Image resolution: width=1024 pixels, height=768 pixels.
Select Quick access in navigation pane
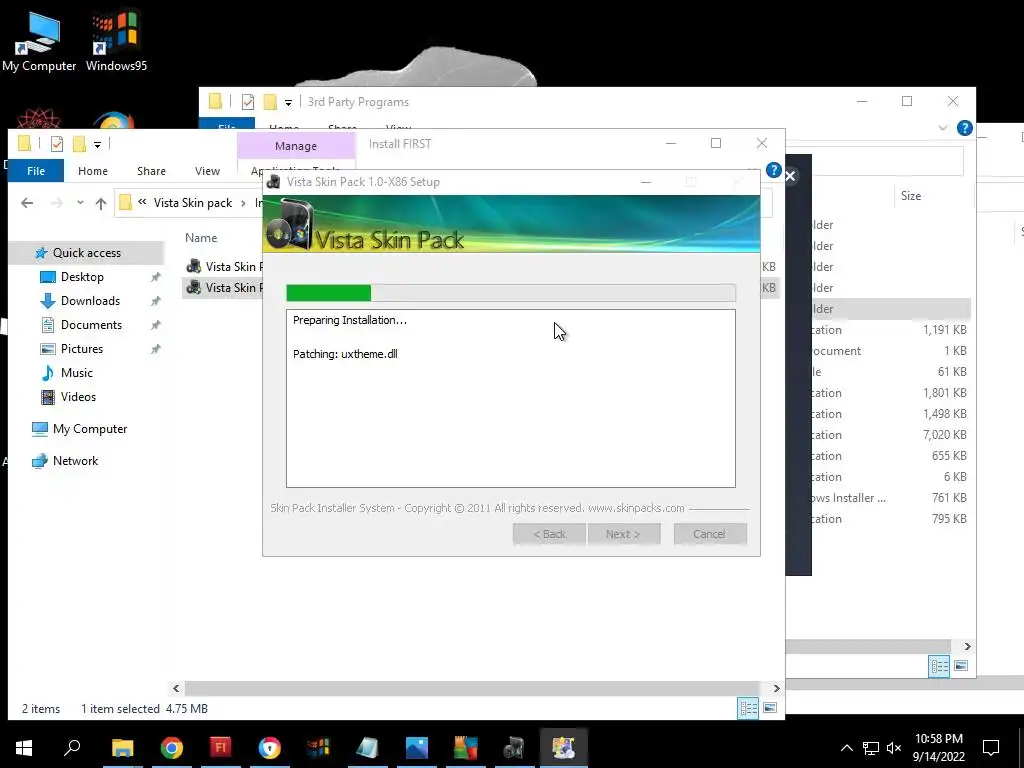click(87, 253)
